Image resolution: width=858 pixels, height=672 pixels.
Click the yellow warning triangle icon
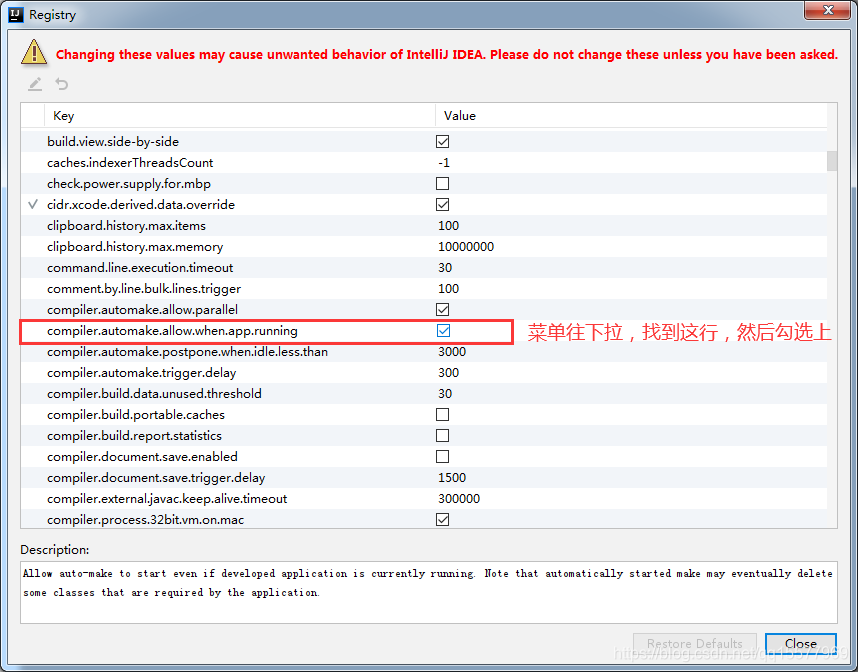coord(34,52)
